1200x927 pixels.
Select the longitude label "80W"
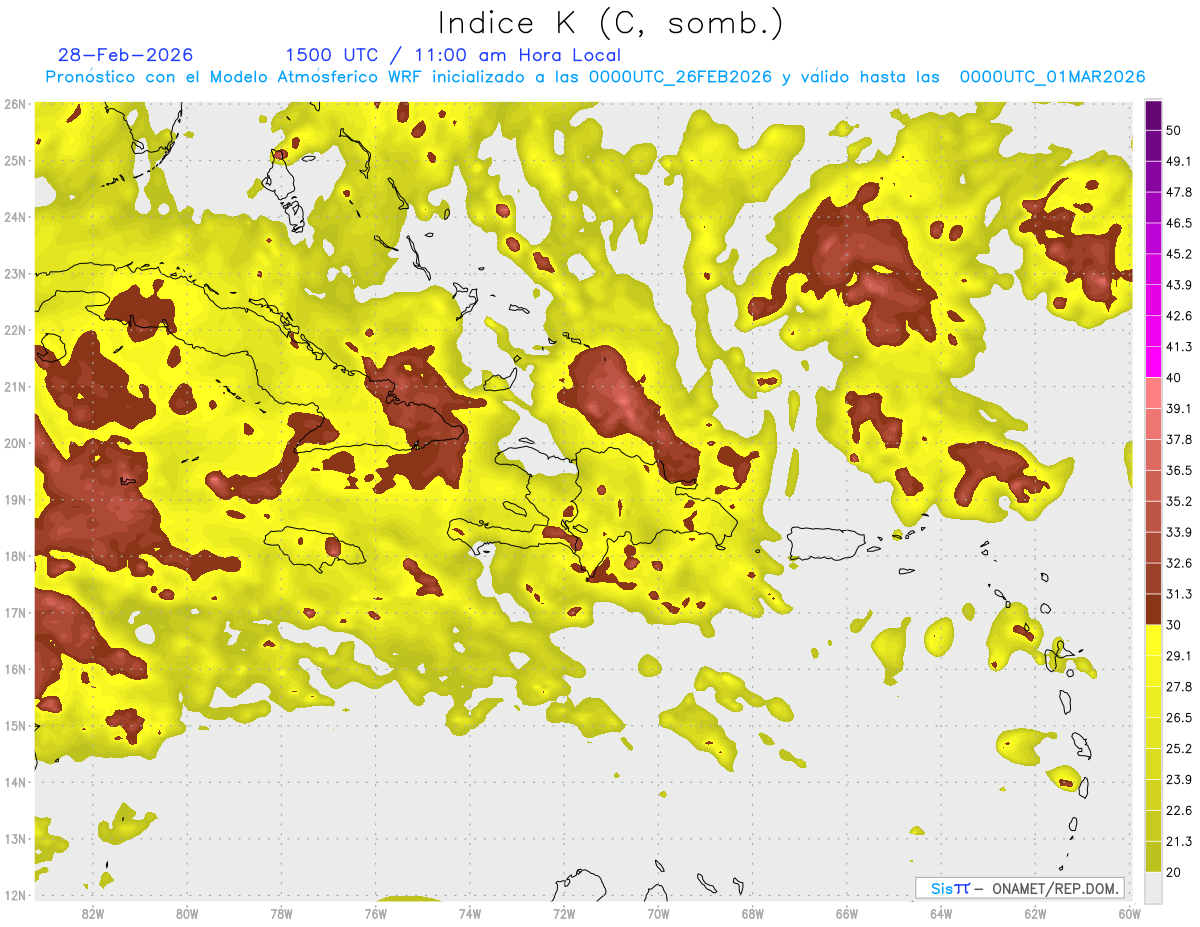187,914
